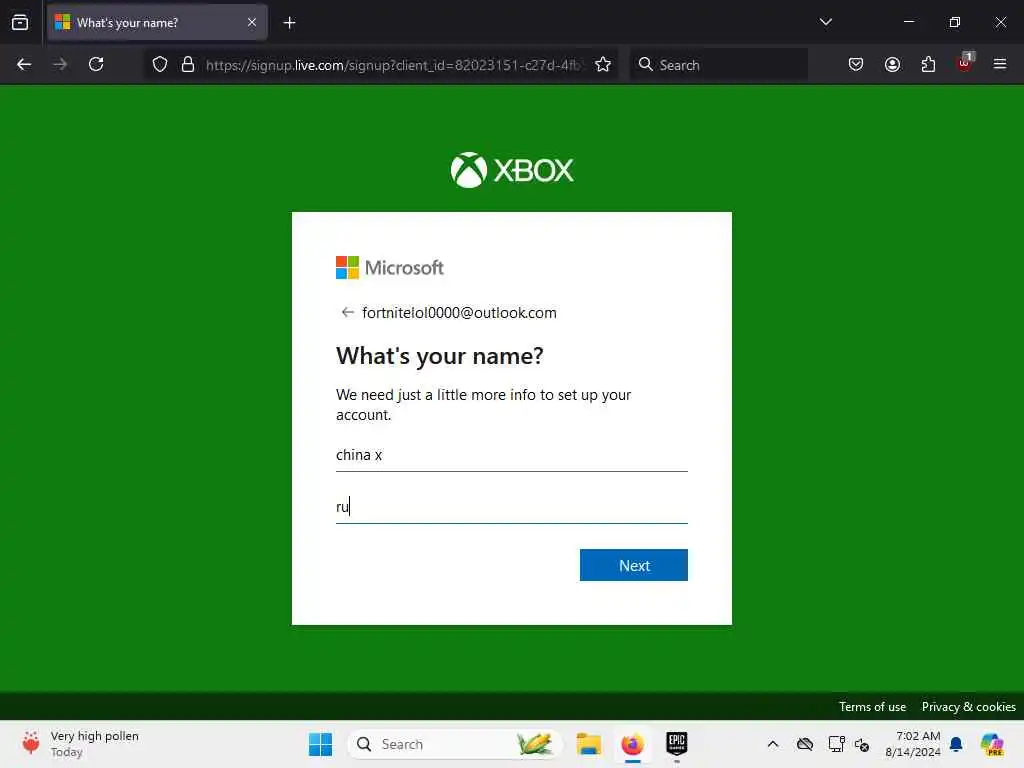The height and width of the screenshot is (768, 1024).
Task: Open the Firefox application hamburger menu
Action: point(1000,64)
